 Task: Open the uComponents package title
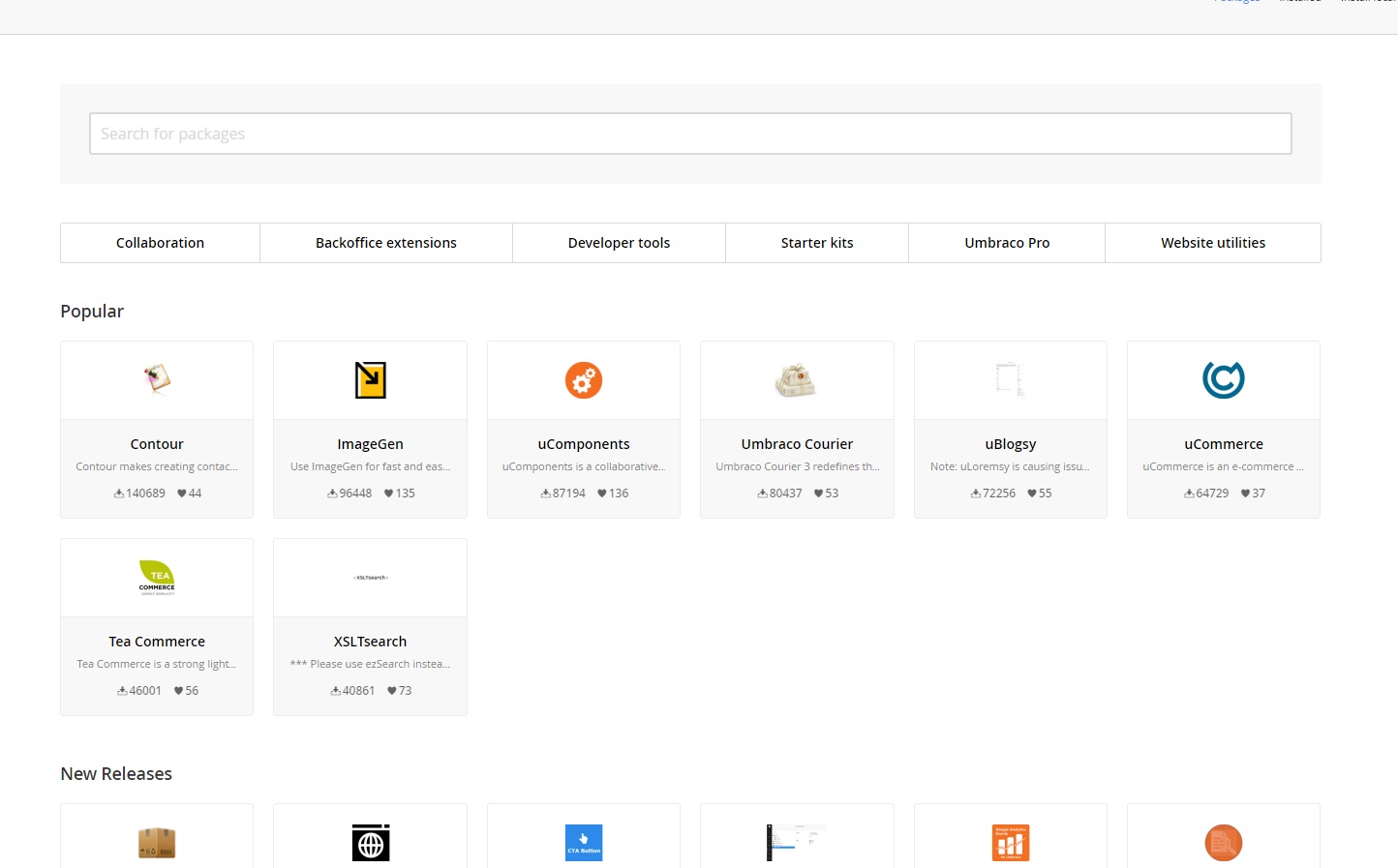584,444
